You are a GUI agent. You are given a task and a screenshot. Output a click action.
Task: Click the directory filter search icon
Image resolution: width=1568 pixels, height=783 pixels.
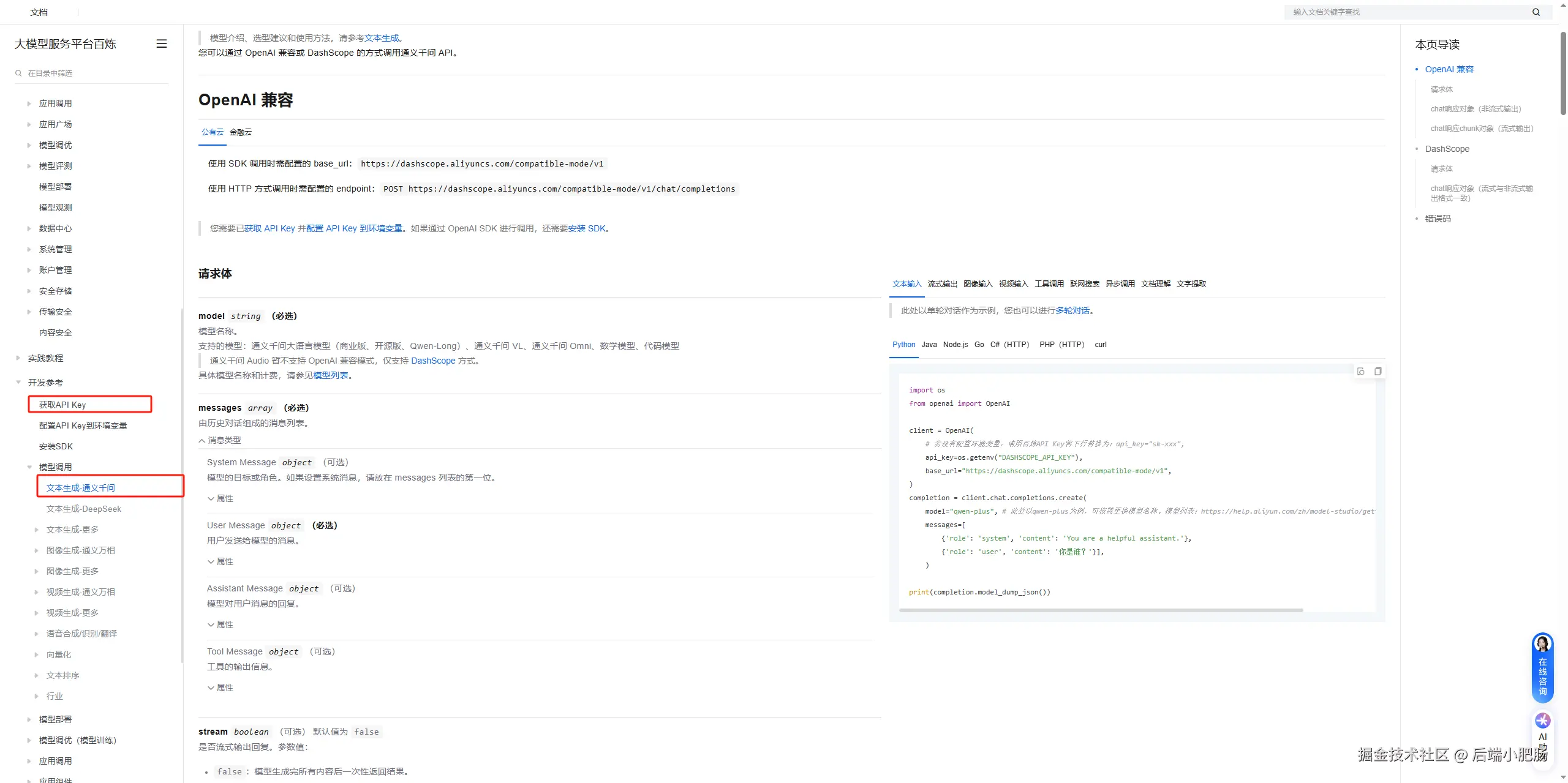tap(18, 73)
